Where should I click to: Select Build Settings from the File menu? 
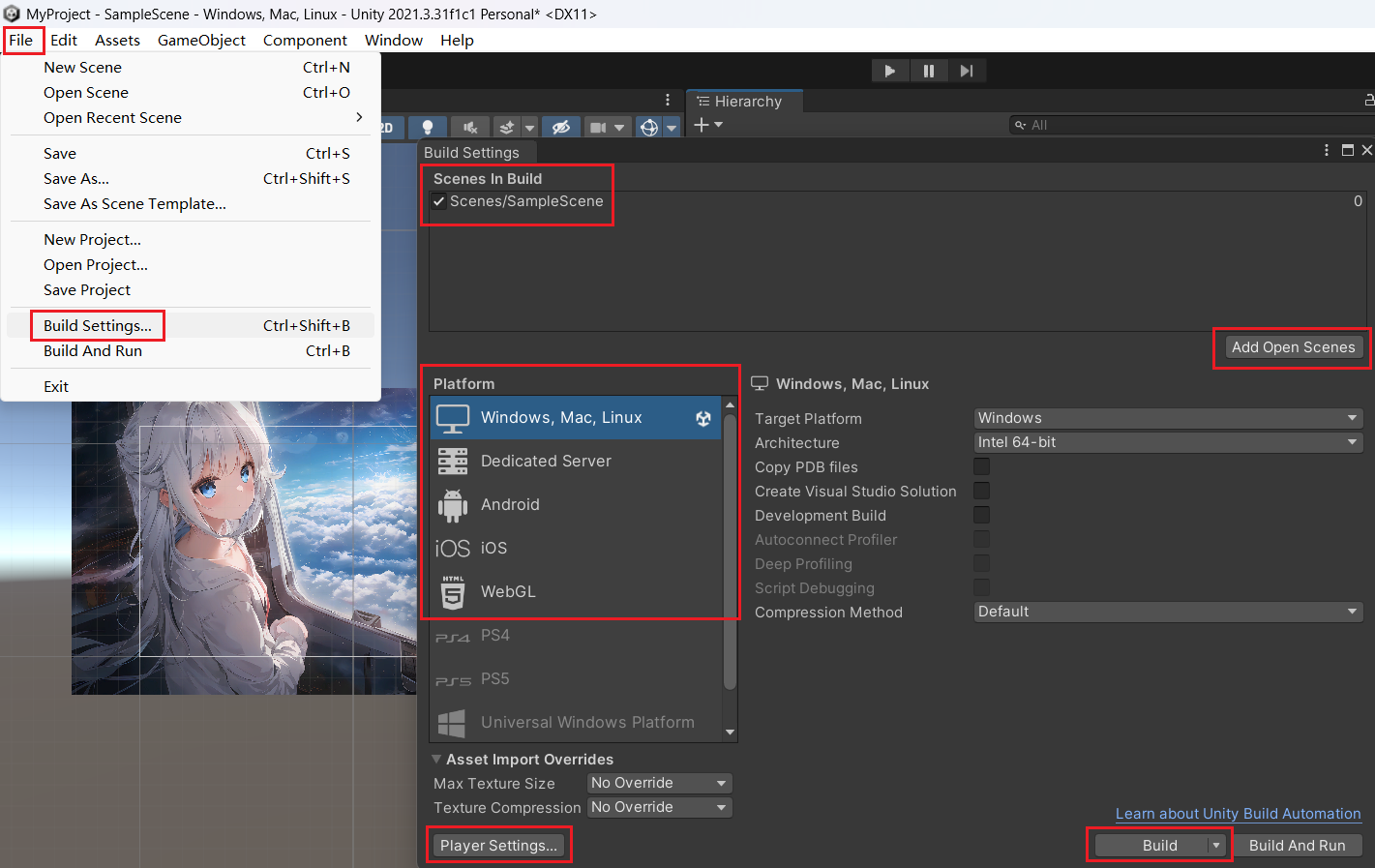pyautogui.click(x=97, y=325)
